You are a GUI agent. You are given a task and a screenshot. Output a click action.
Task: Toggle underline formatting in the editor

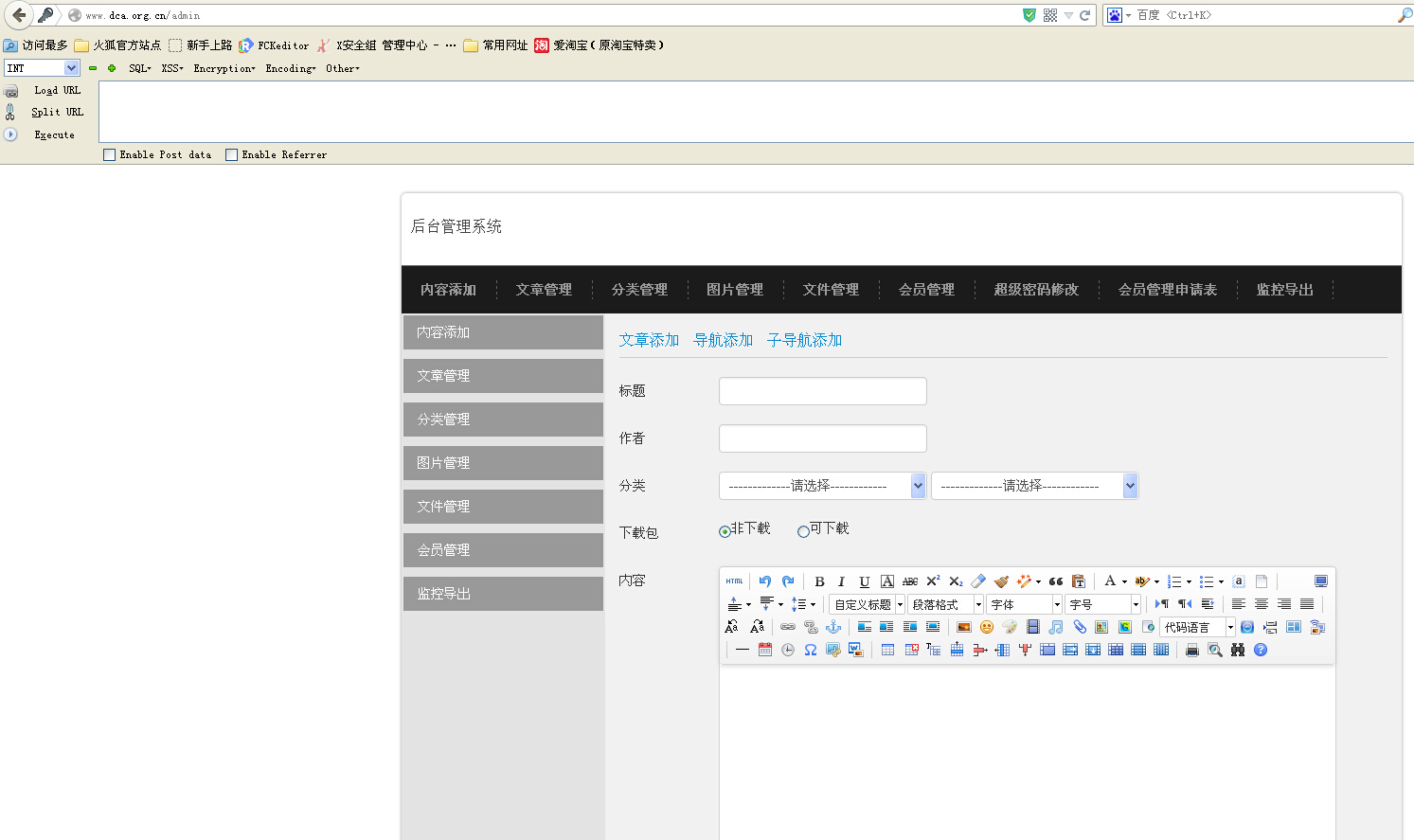[864, 581]
